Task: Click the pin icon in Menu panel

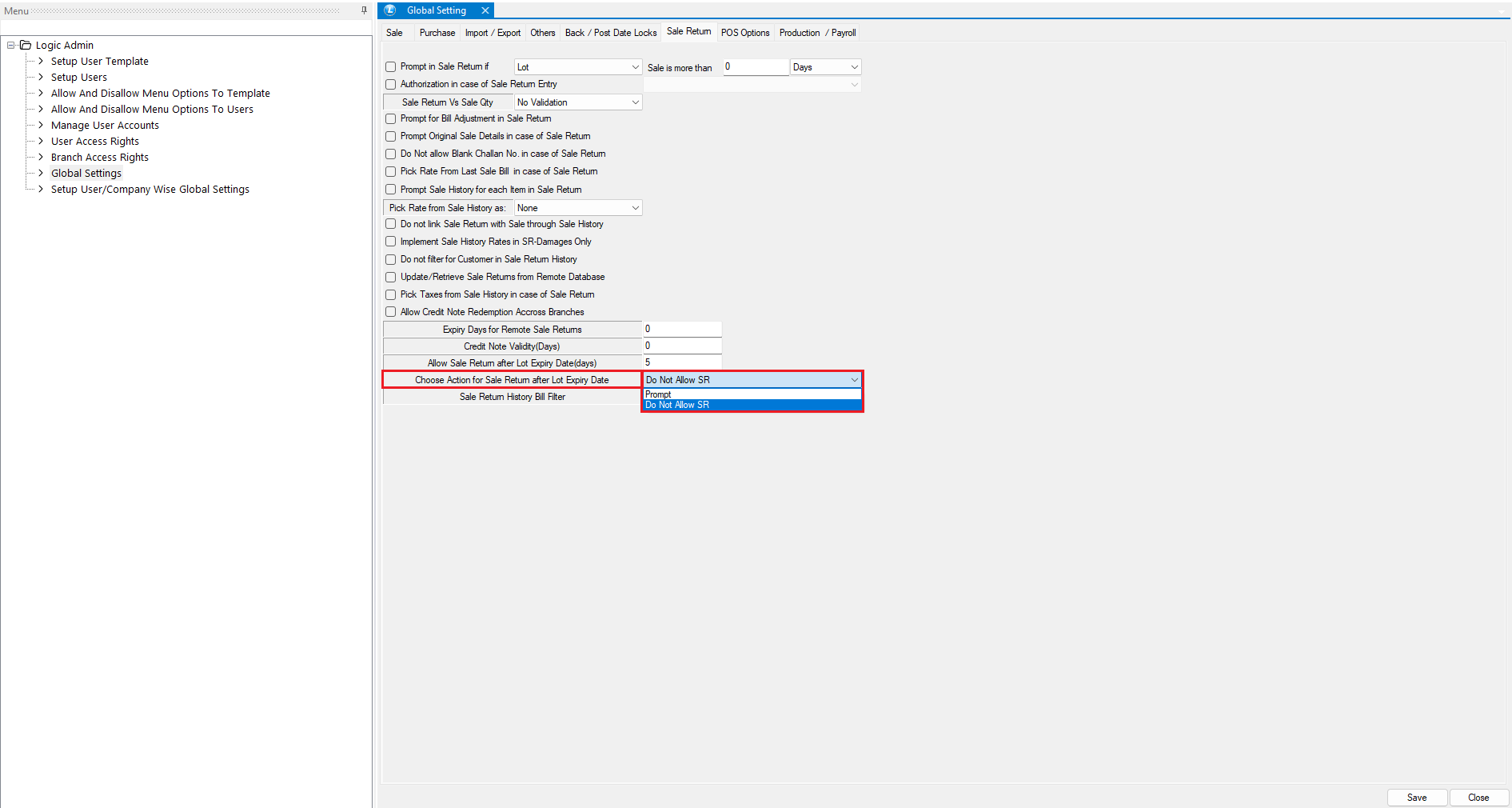Action: [x=364, y=10]
